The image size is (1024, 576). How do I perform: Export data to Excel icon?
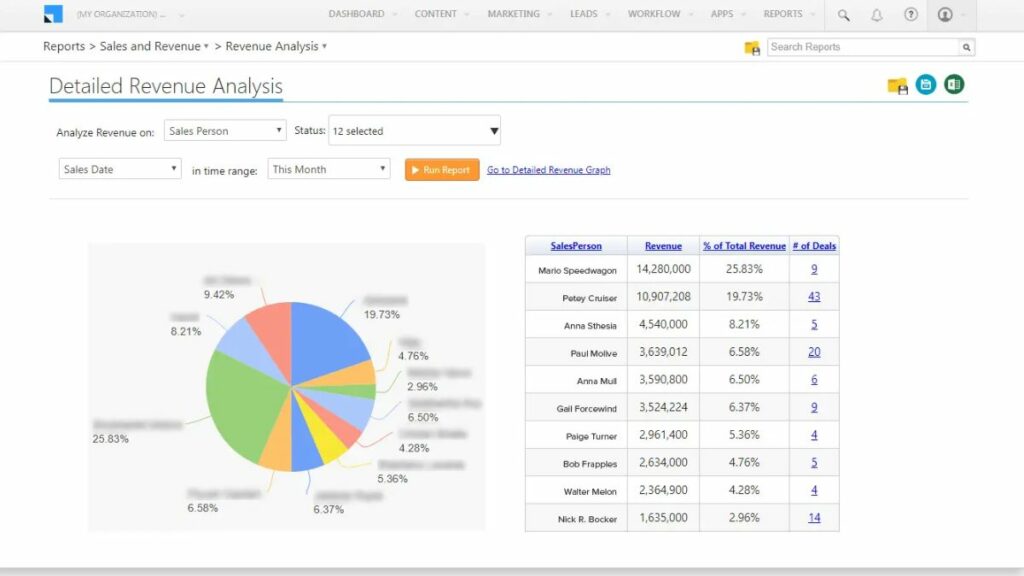953,85
